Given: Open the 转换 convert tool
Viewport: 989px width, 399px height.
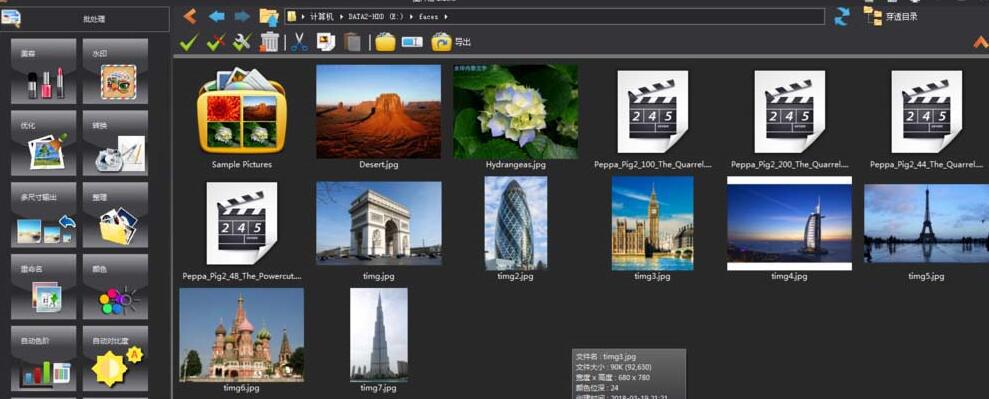Looking at the screenshot, I should coord(115,143).
